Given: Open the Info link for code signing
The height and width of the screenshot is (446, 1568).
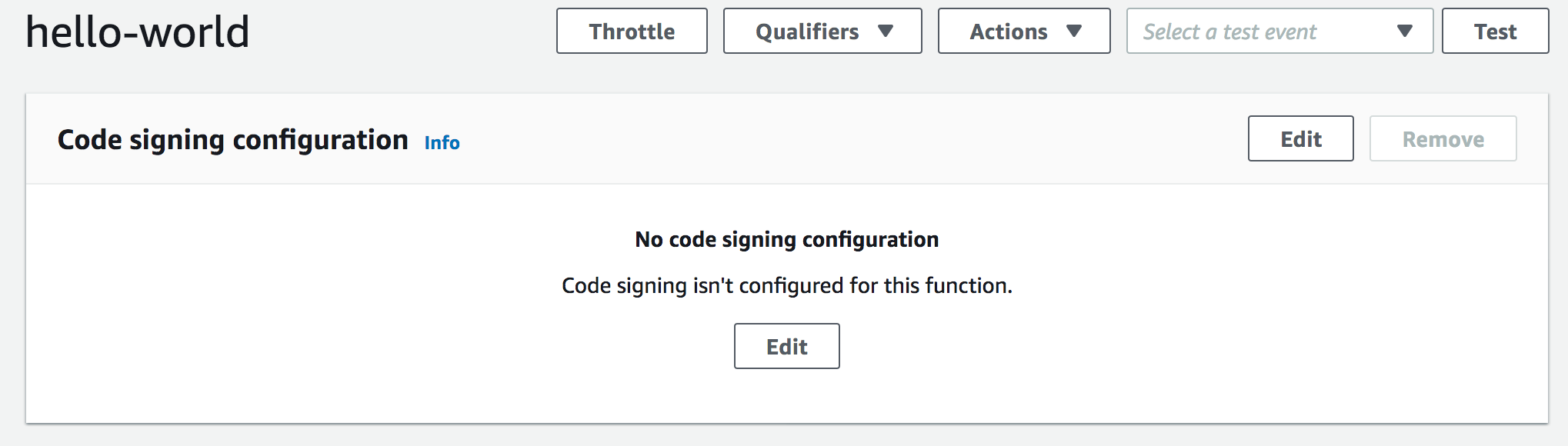Looking at the screenshot, I should (x=442, y=143).
